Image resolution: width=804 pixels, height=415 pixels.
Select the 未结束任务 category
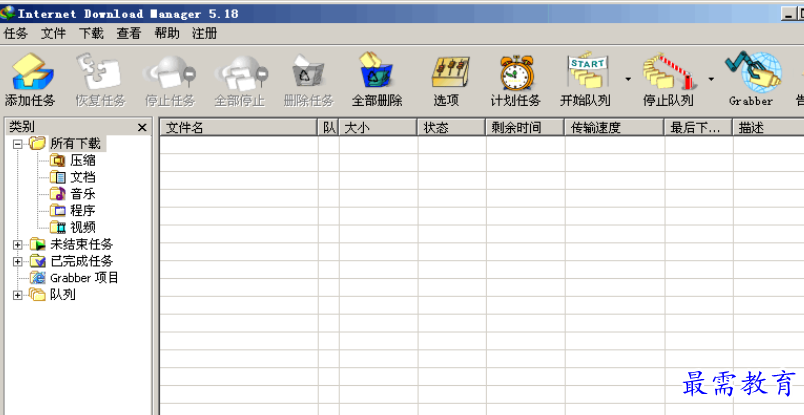(82, 244)
